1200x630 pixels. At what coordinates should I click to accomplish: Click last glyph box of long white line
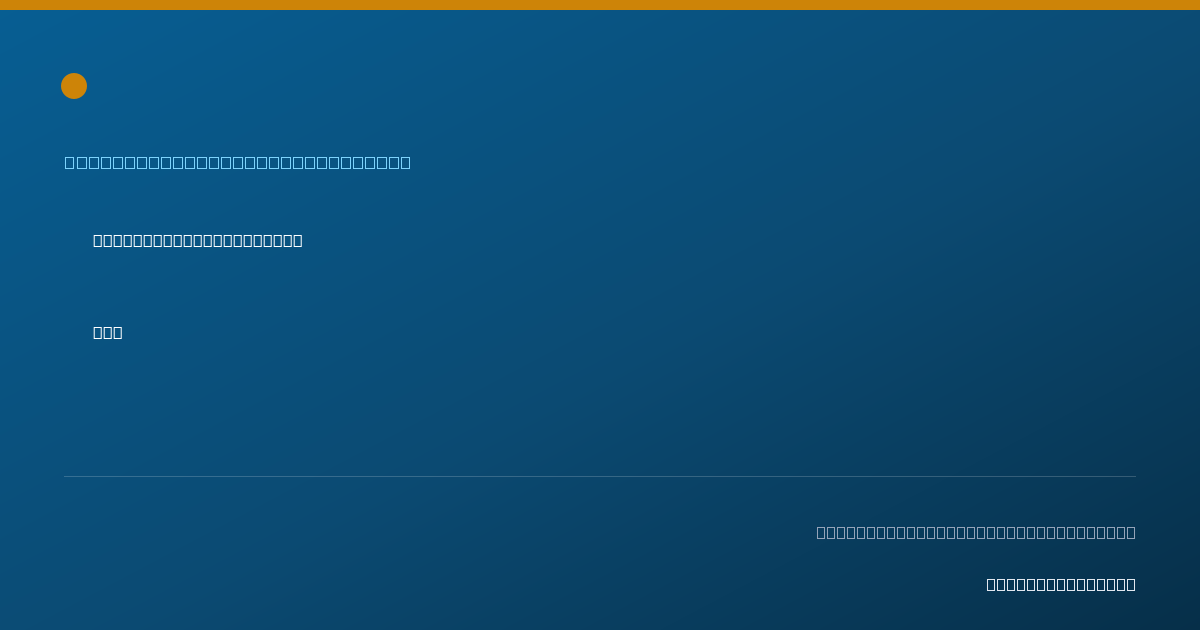298,240
